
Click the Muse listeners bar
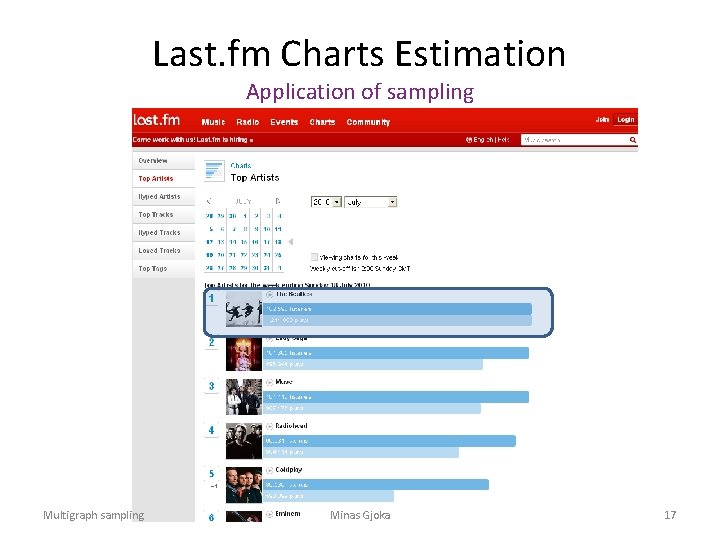[396, 397]
